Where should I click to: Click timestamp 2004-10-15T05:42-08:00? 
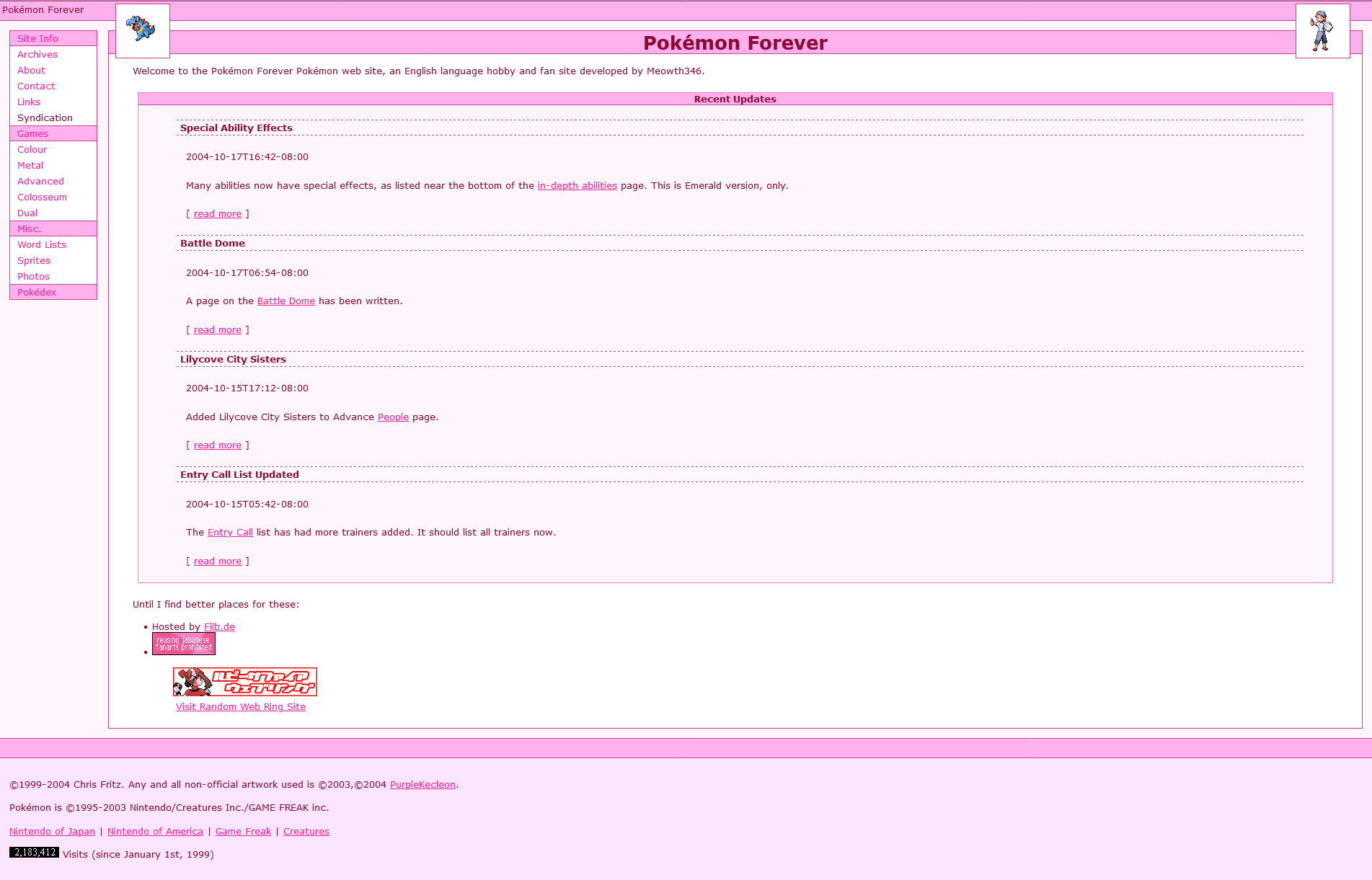[247, 504]
